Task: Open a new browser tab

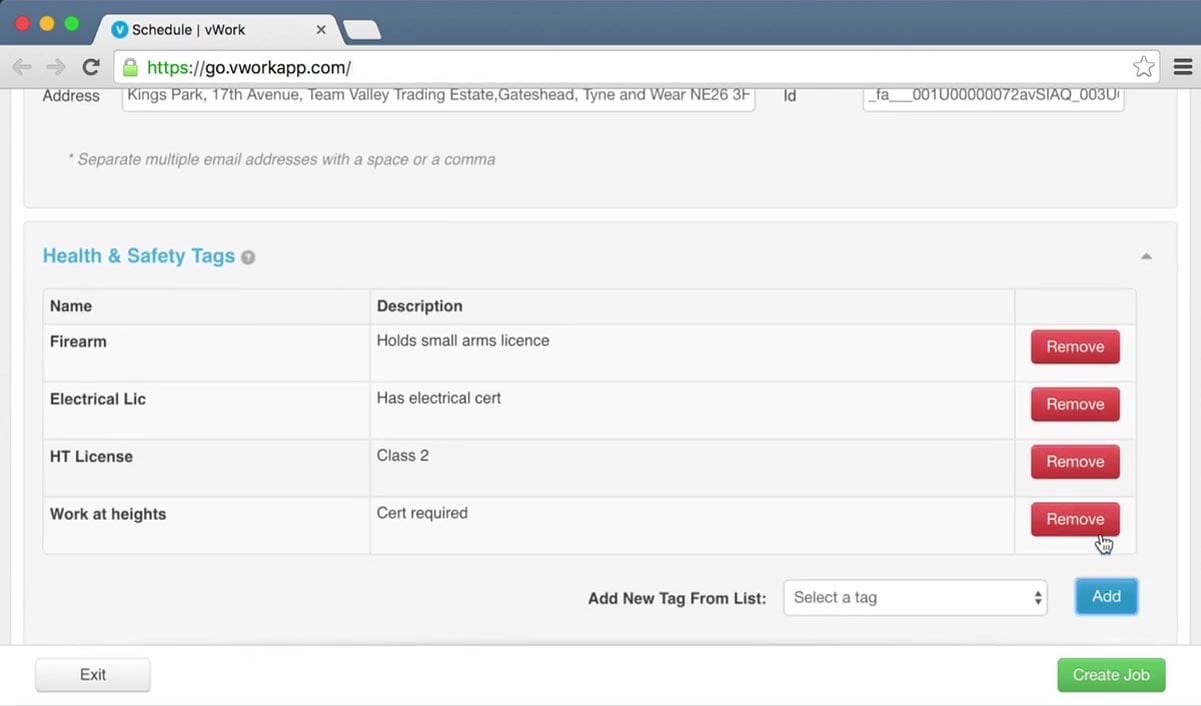Action: (362, 28)
